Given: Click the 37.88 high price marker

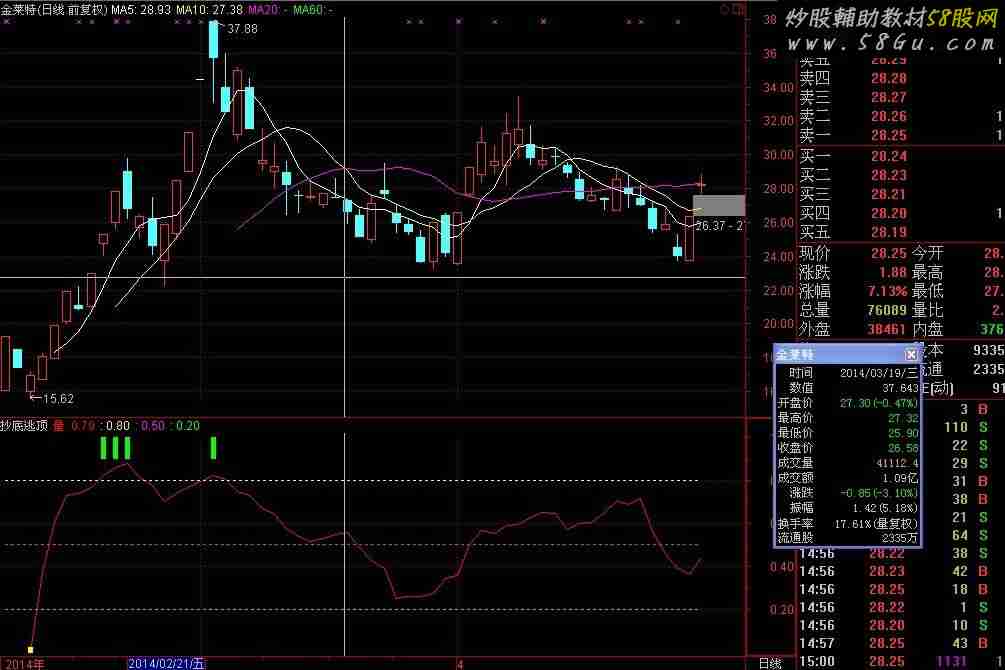Looking at the screenshot, I should 242,29.
